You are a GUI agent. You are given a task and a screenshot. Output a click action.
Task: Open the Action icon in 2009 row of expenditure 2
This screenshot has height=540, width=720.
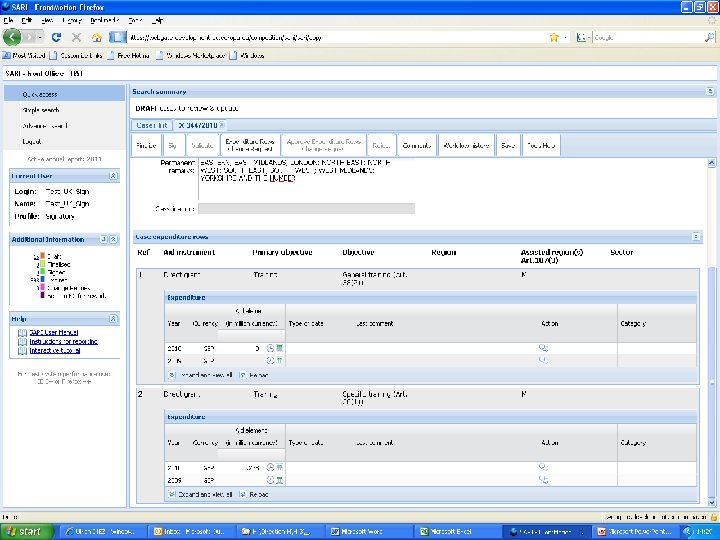[x=543, y=480]
